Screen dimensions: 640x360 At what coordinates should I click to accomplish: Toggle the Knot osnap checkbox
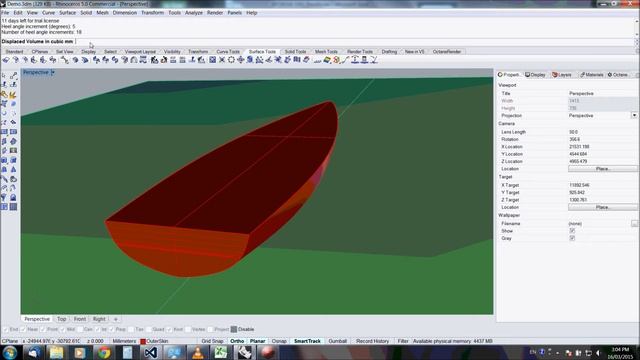click(169, 329)
